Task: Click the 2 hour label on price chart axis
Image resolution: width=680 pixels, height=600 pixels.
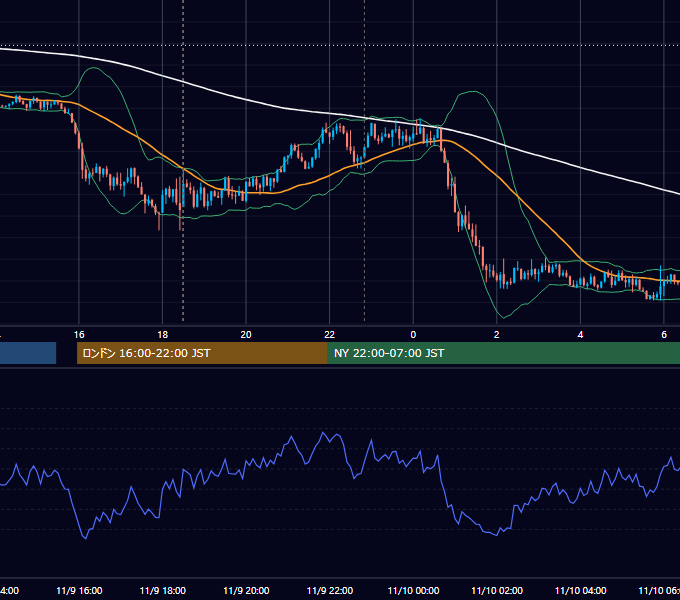Action: 497,335
